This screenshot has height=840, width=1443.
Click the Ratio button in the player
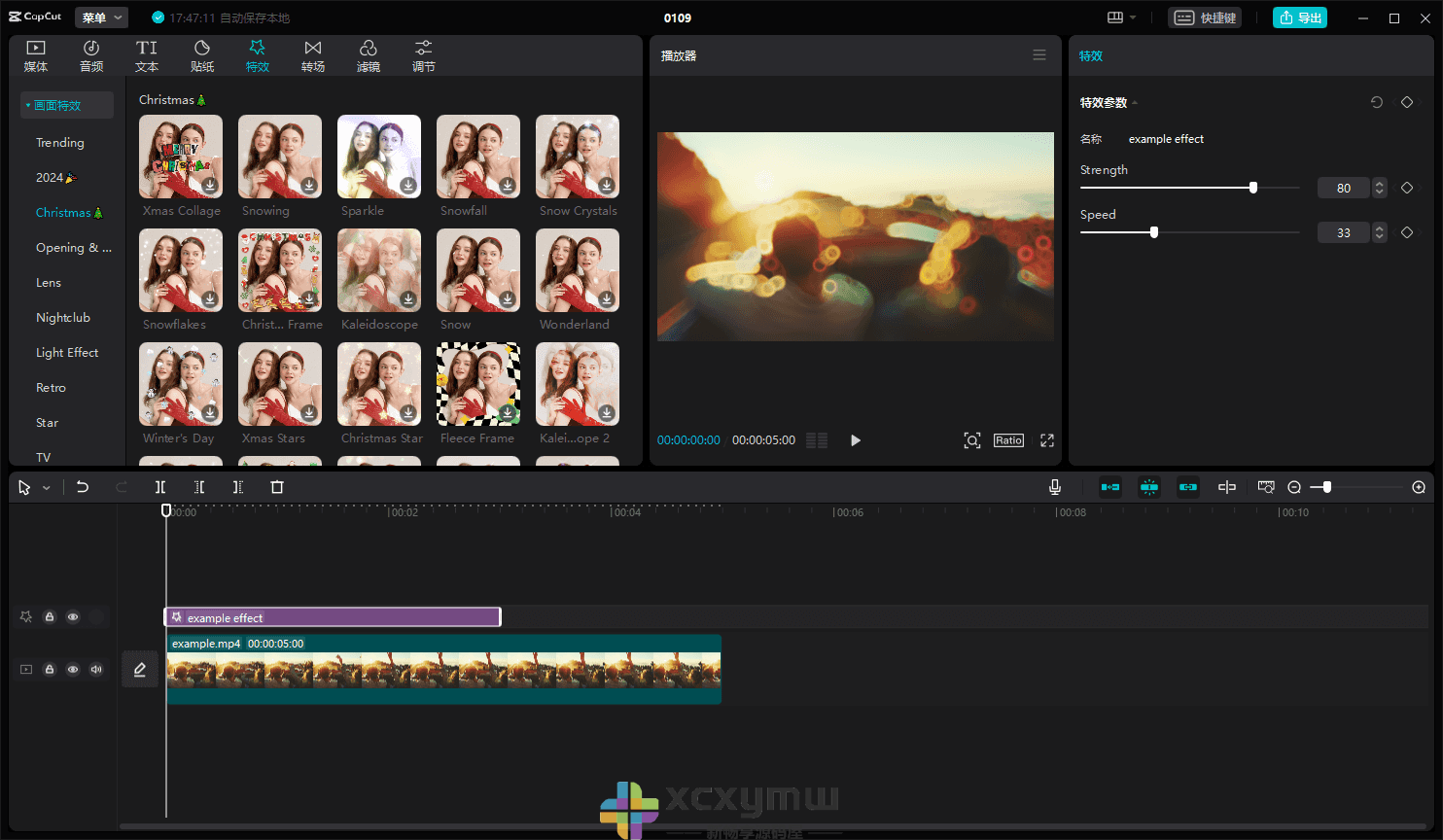pyautogui.click(x=1008, y=440)
